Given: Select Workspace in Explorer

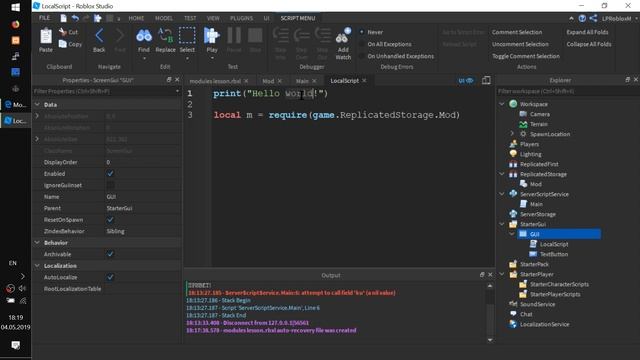Looking at the screenshot, I should tap(533, 104).
